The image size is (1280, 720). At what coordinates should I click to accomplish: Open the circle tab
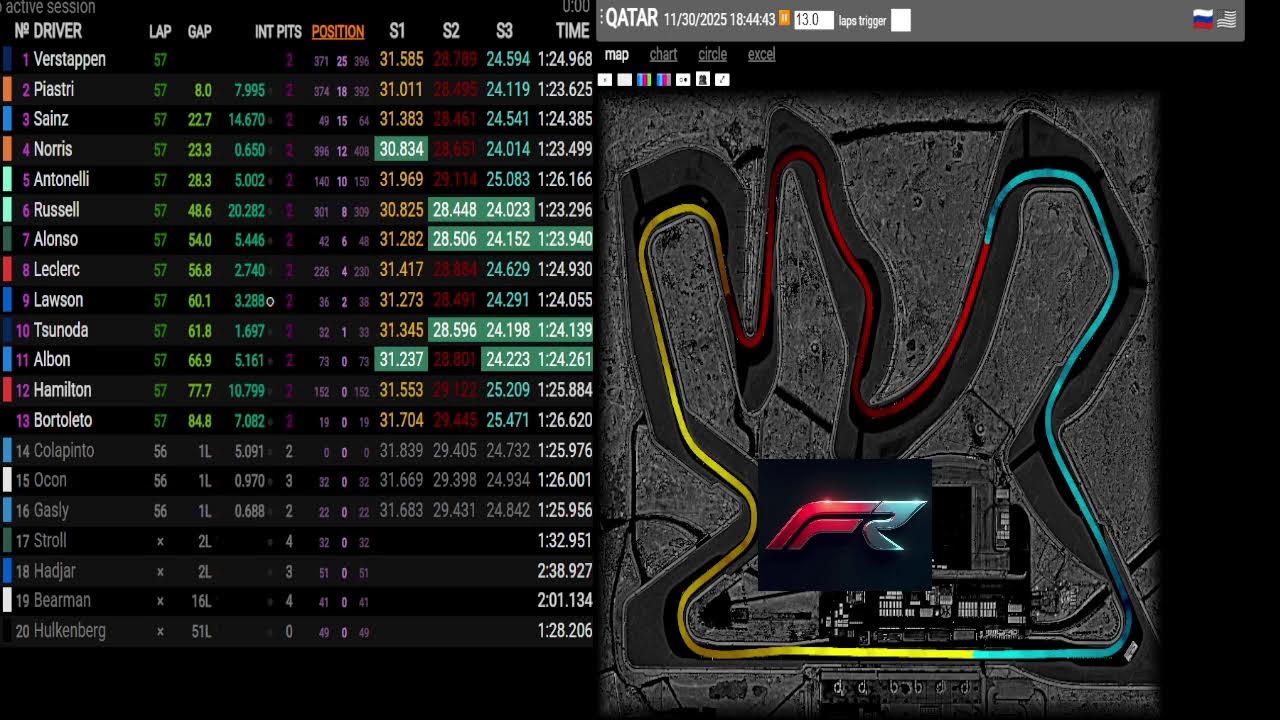pos(712,54)
